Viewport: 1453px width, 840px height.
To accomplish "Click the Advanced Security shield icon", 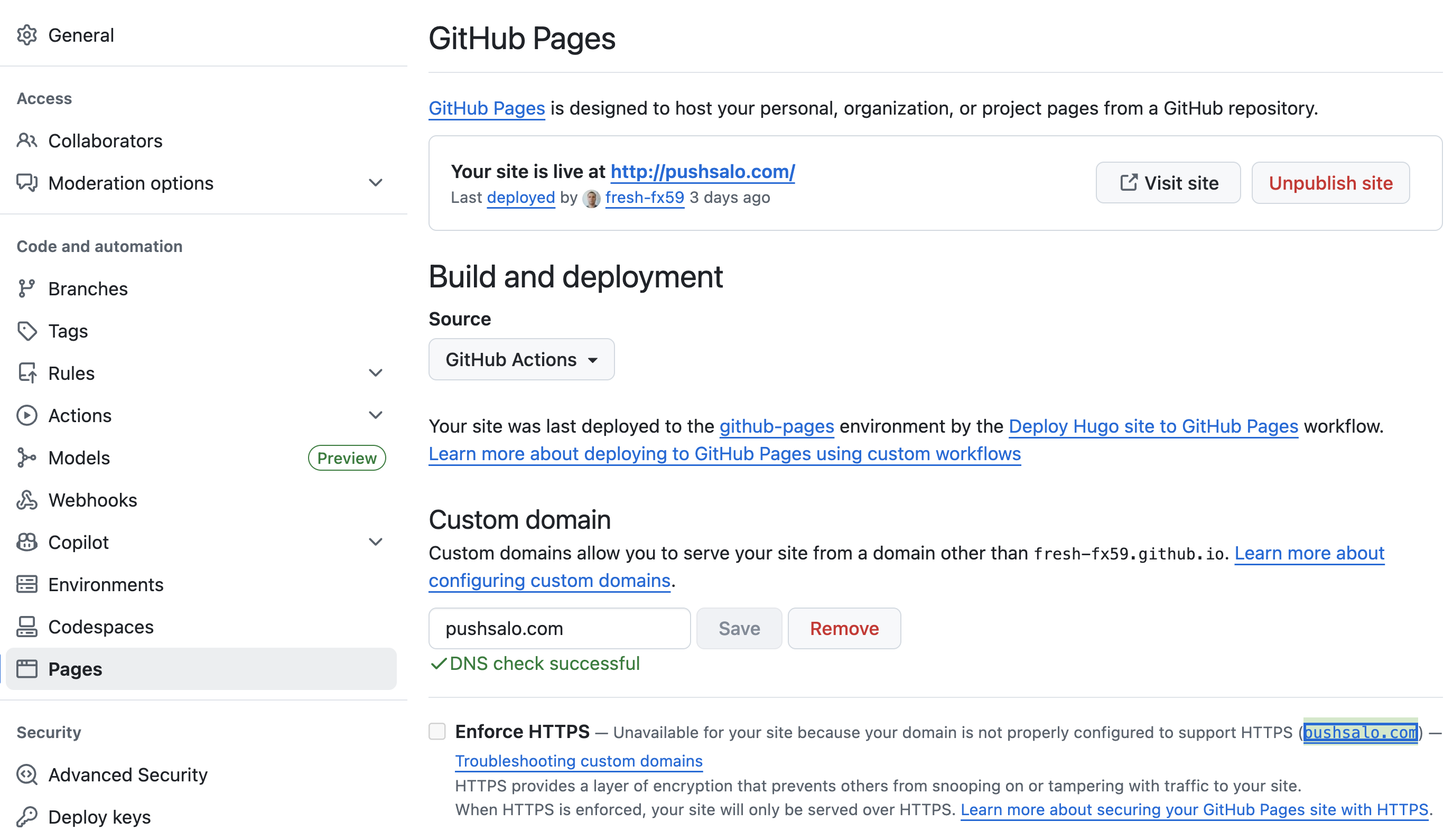I will (26, 774).
